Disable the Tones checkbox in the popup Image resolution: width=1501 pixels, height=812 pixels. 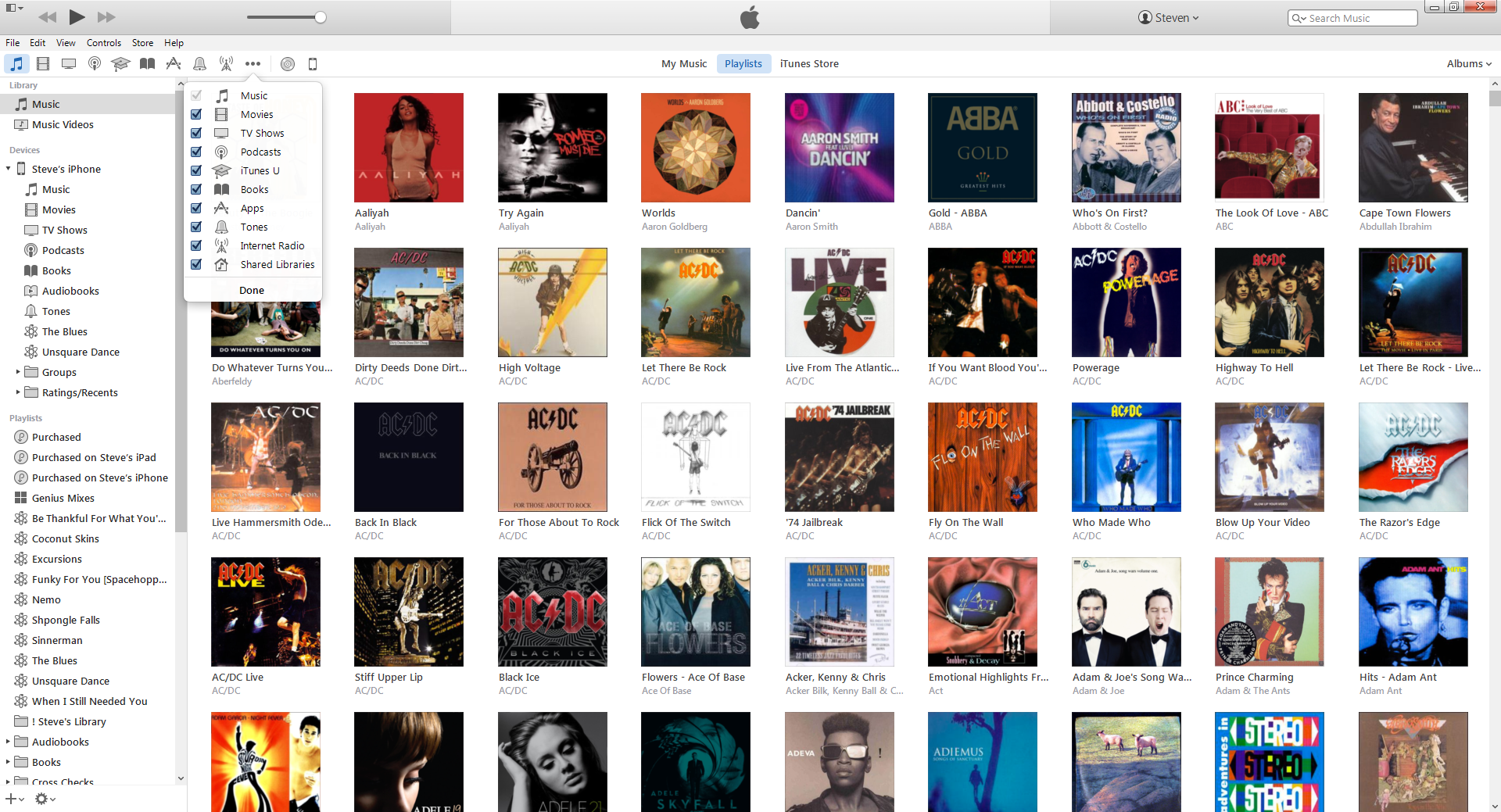click(x=195, y=227)
